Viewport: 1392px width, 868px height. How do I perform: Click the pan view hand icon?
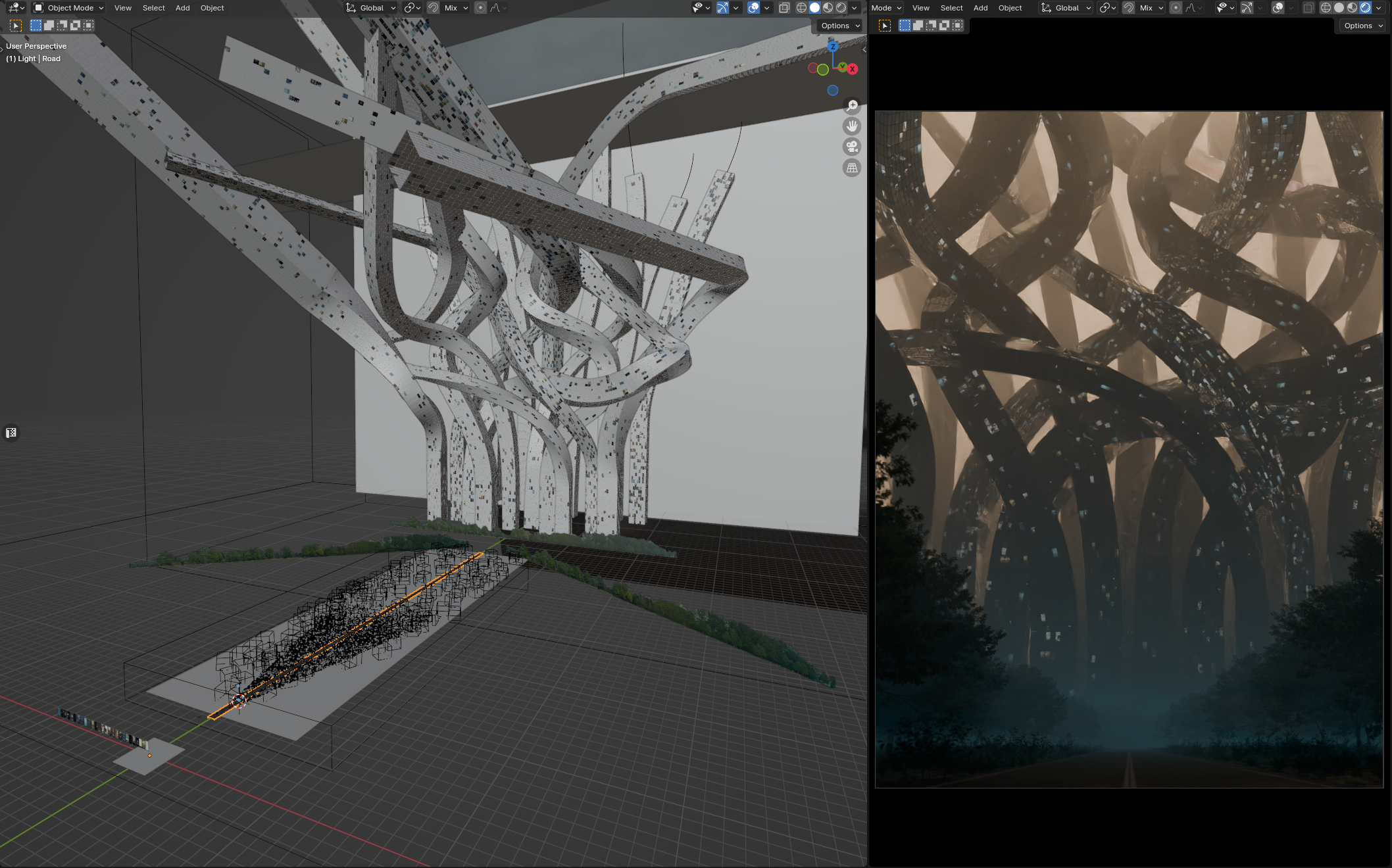pos(852,126)
